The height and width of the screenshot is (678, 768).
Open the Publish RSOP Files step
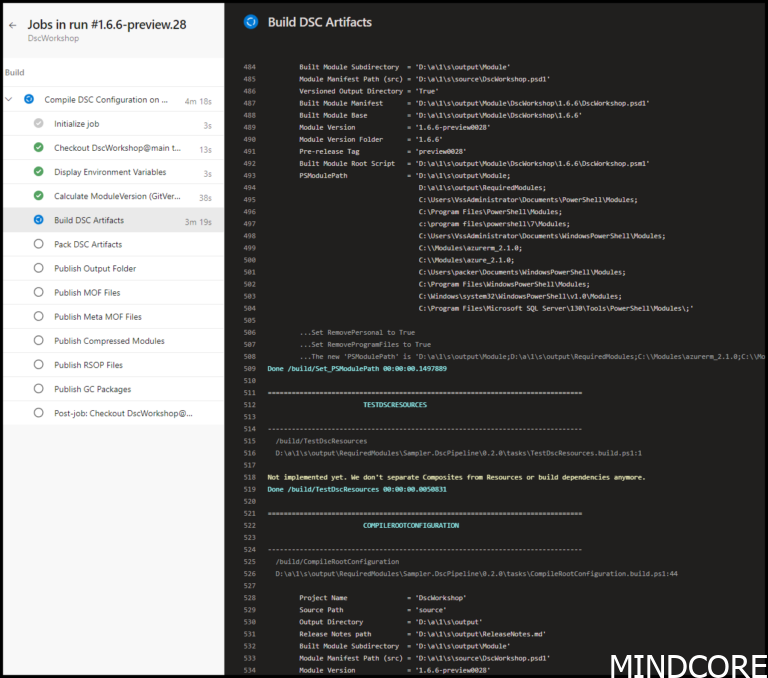point(88,364)
